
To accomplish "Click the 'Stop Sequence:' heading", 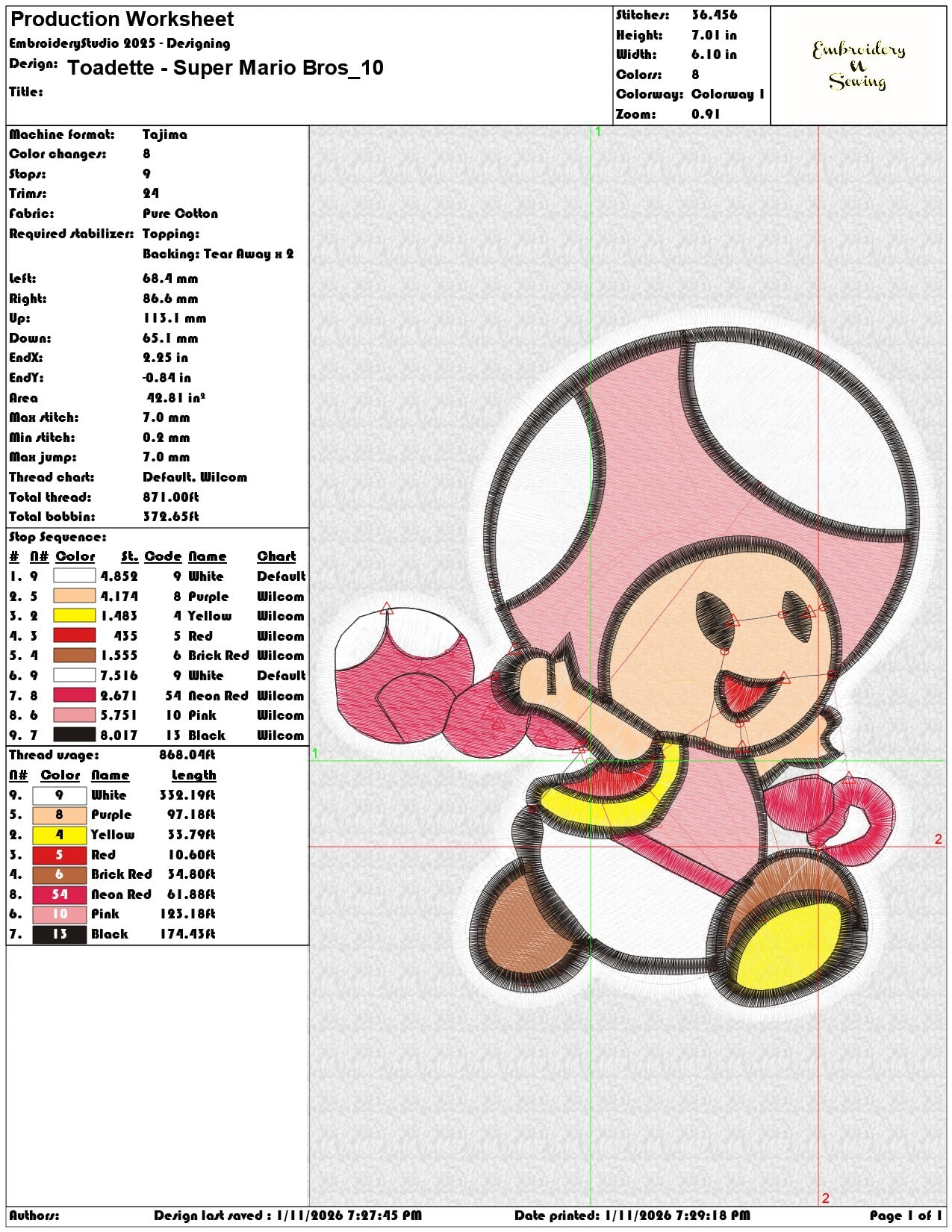I will click(x=57, y=537).
